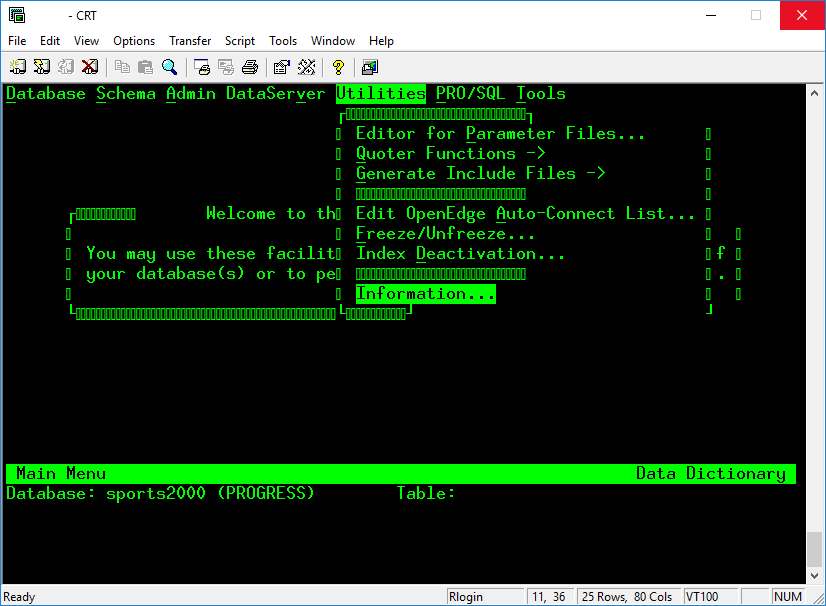Screen dimensions: 826x606
Task: Choose Index Deactivation... menu entry
Action: (460, 254)
